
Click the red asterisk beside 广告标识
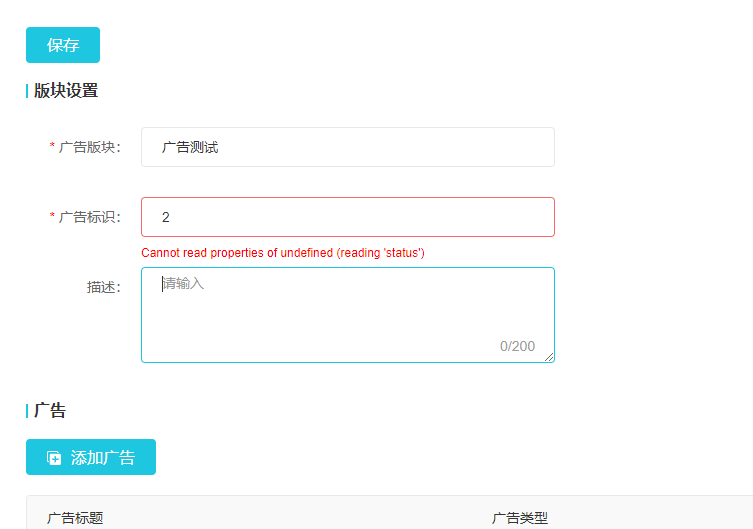click(x=53, y=217)
